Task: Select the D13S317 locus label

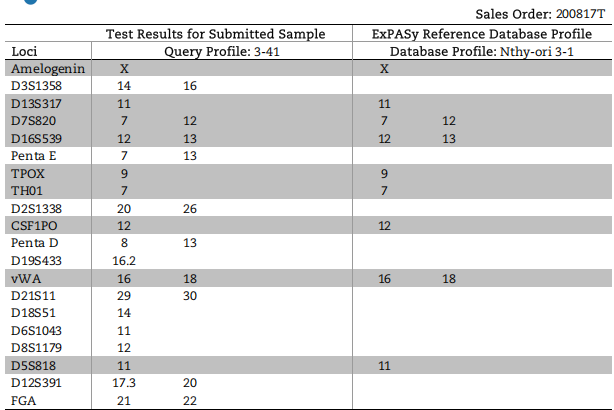Action: tap(36, 104)
